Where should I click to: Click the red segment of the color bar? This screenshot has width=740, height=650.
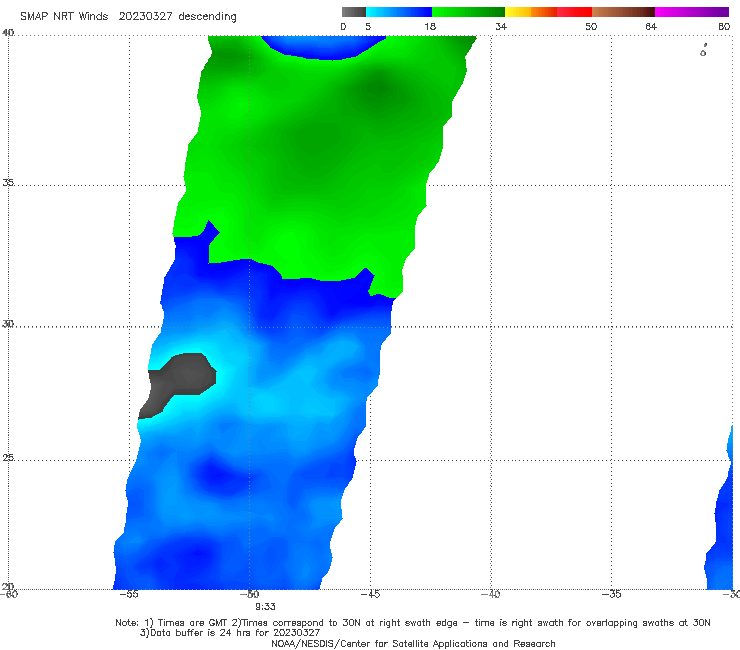574,12
